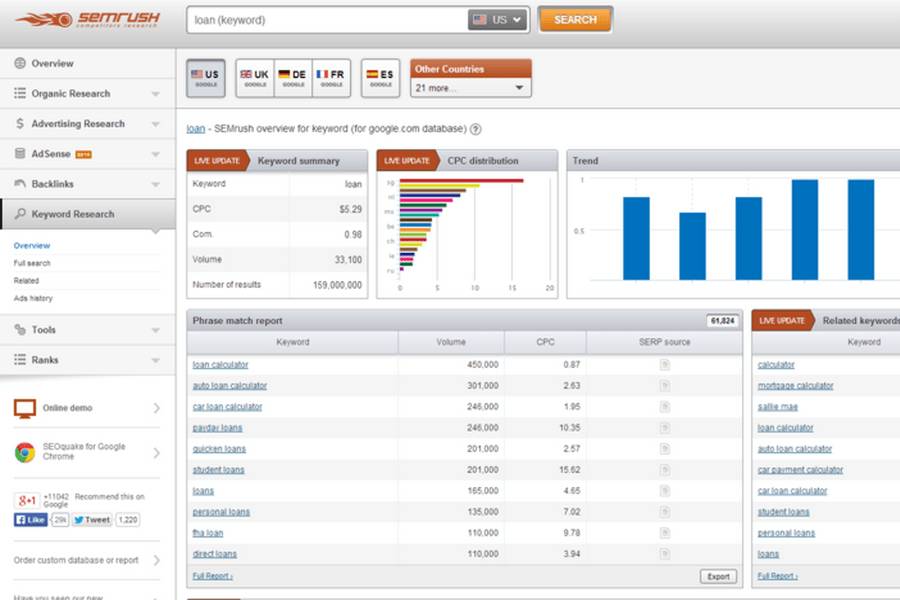
Task: Open the US country dropdown in search bar
Action: (x=497, y=20)
